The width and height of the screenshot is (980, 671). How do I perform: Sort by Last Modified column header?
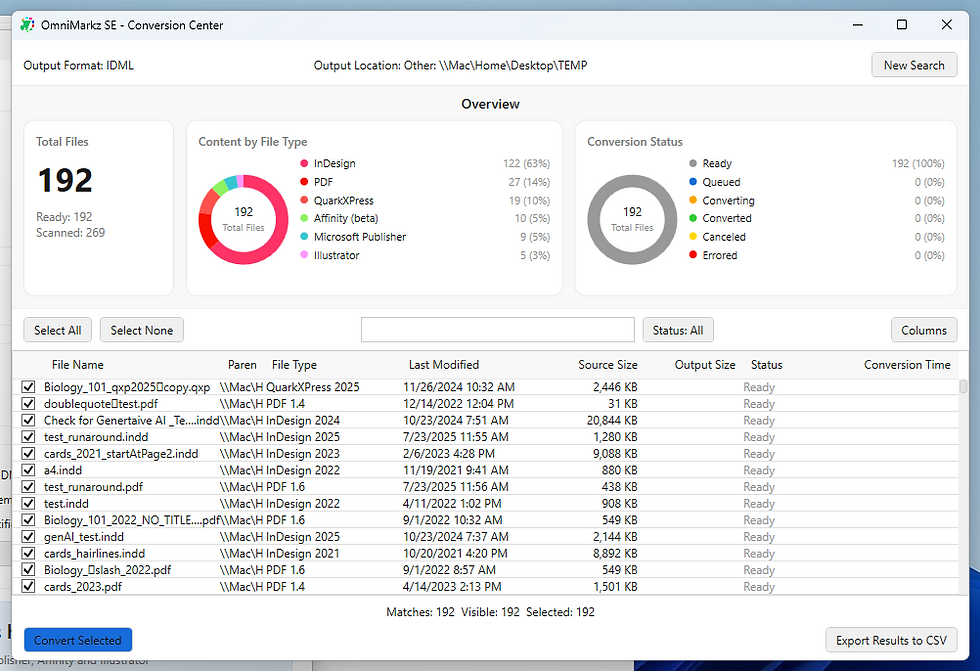(444, 365)
